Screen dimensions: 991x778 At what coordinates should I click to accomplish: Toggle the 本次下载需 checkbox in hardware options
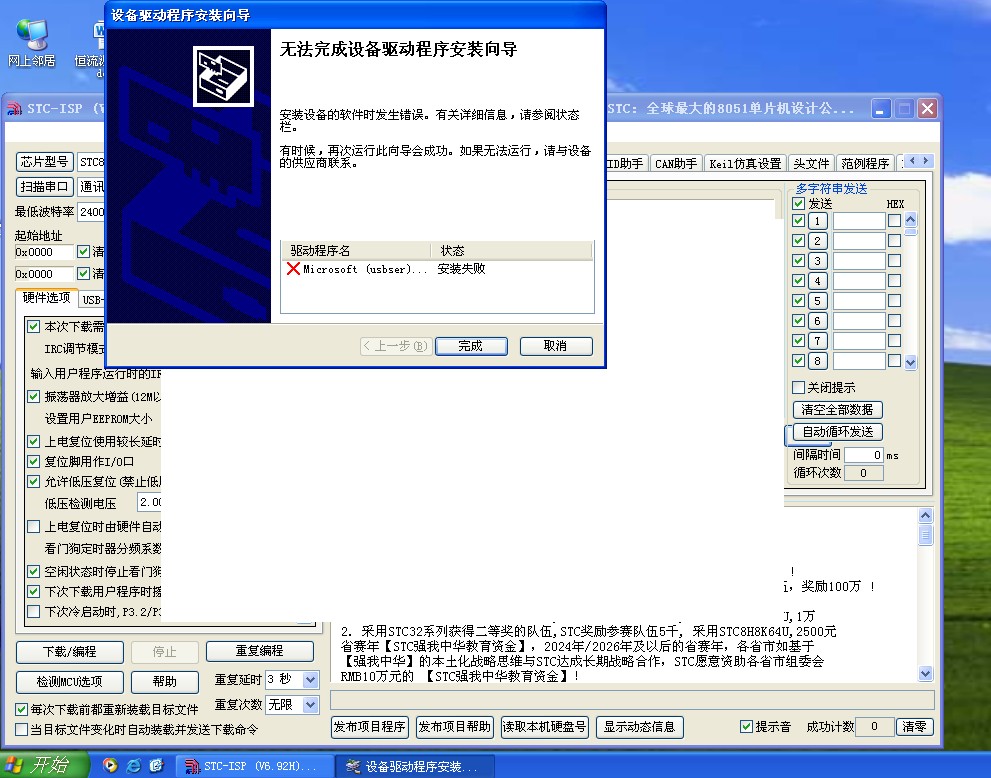tap(33, 327)
